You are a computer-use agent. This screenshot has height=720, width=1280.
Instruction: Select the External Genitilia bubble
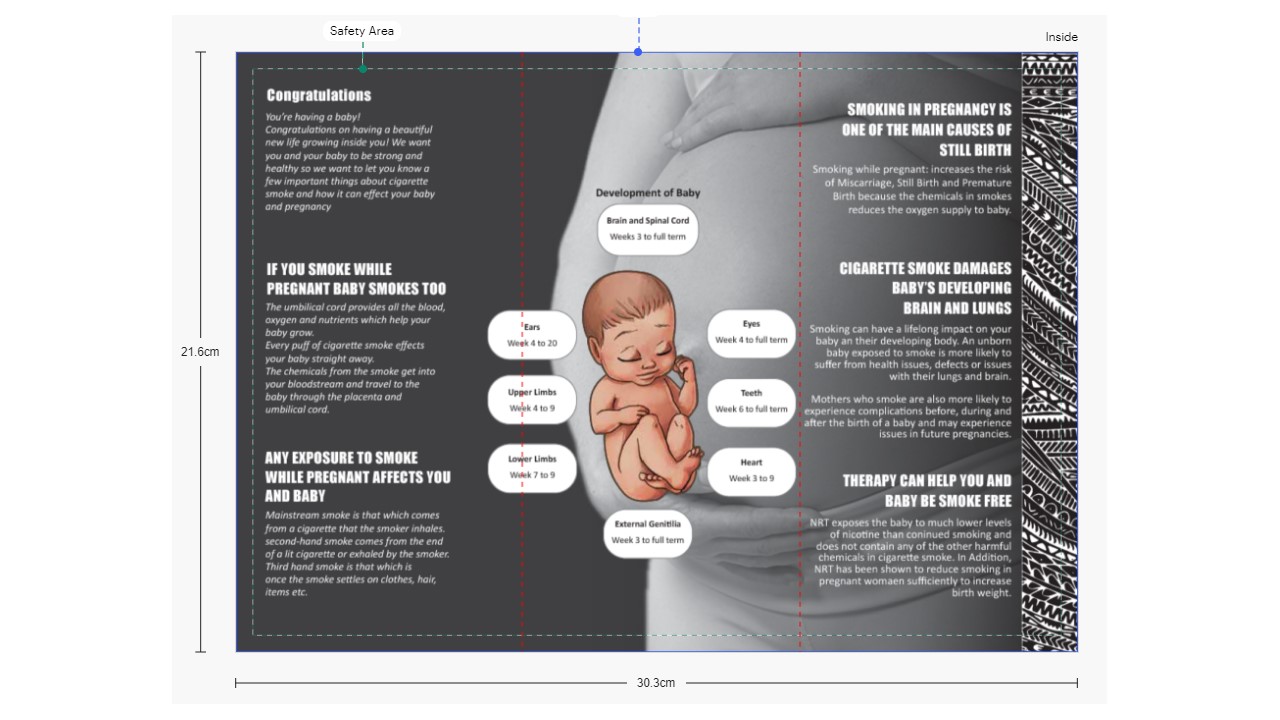(648, 532)
